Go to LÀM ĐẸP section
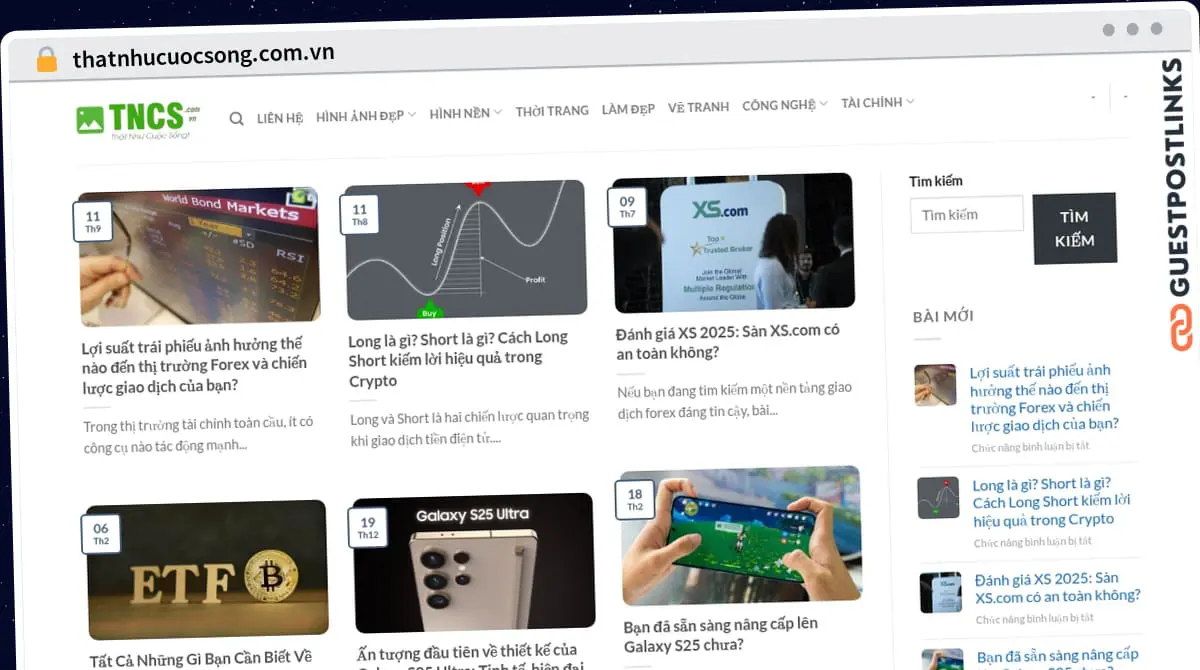 click(628, 109)
